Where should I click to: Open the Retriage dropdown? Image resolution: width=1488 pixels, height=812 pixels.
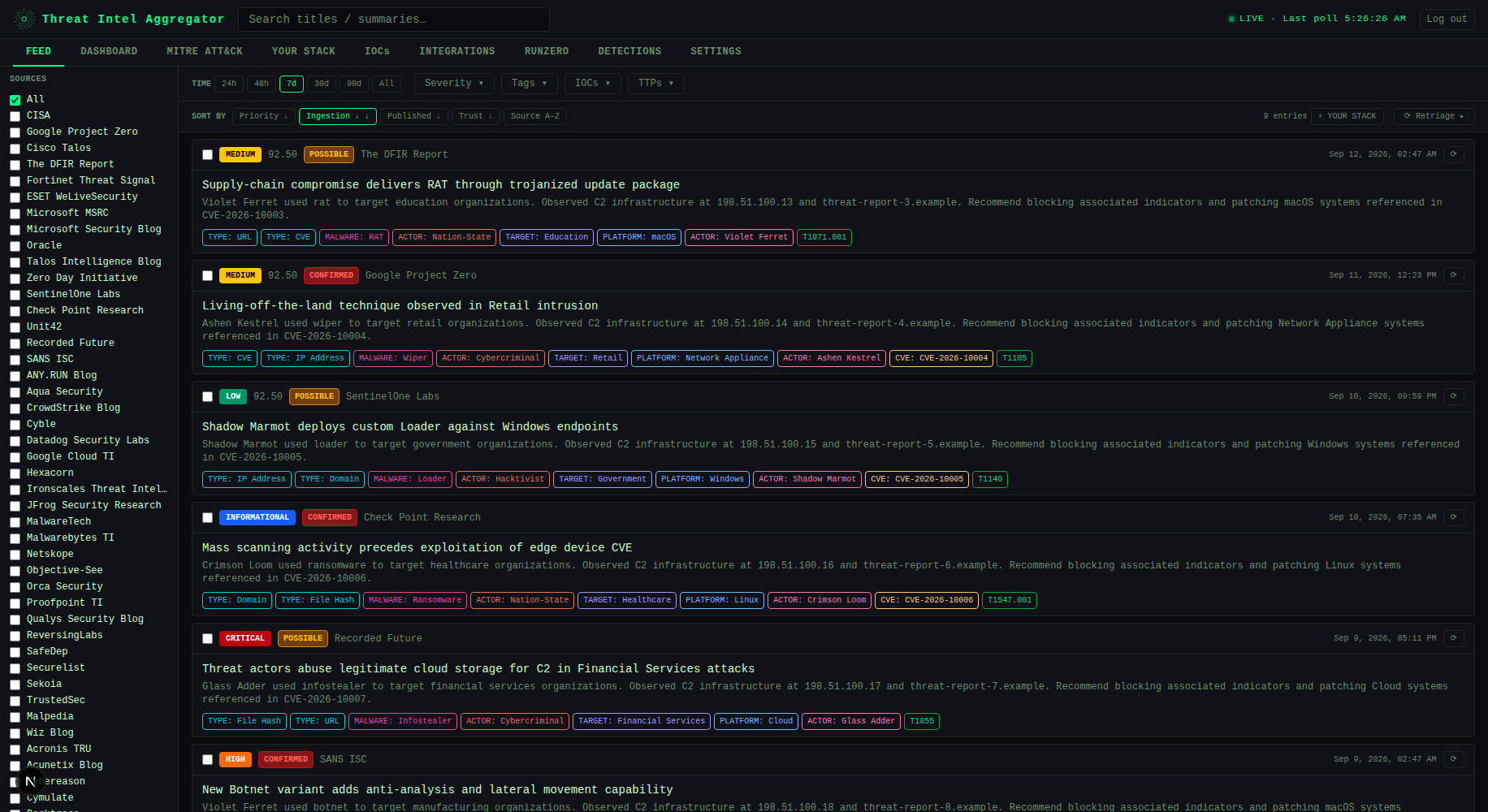tap(1434, 116)
